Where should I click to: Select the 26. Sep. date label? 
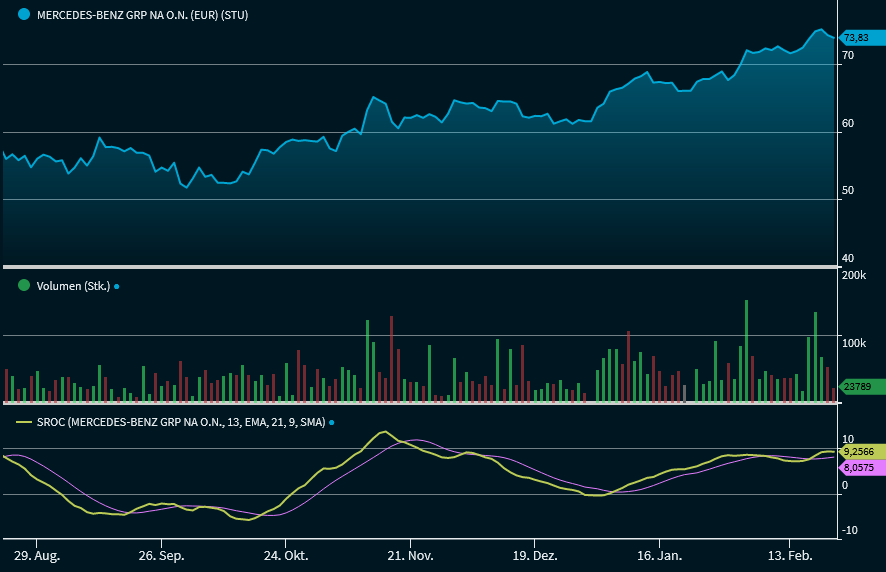[x=160, y=554]
